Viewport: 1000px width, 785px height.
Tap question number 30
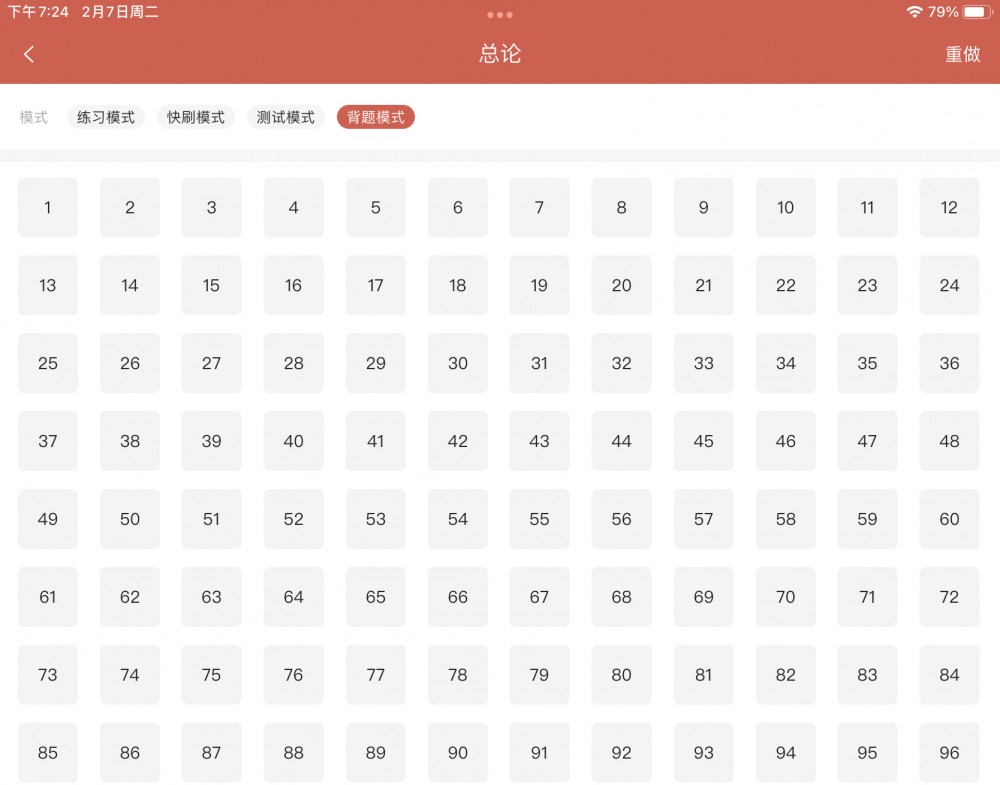(x=458, y=363)
